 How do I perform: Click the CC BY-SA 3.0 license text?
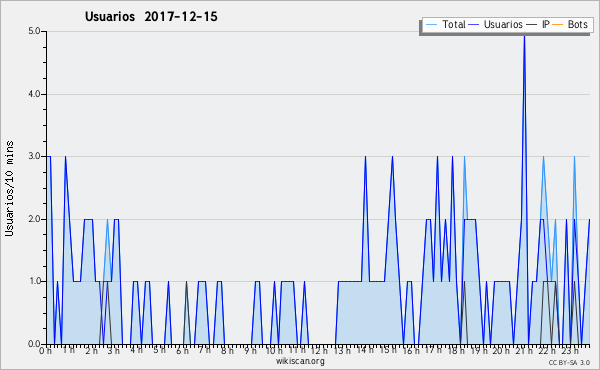pos(569,362)
